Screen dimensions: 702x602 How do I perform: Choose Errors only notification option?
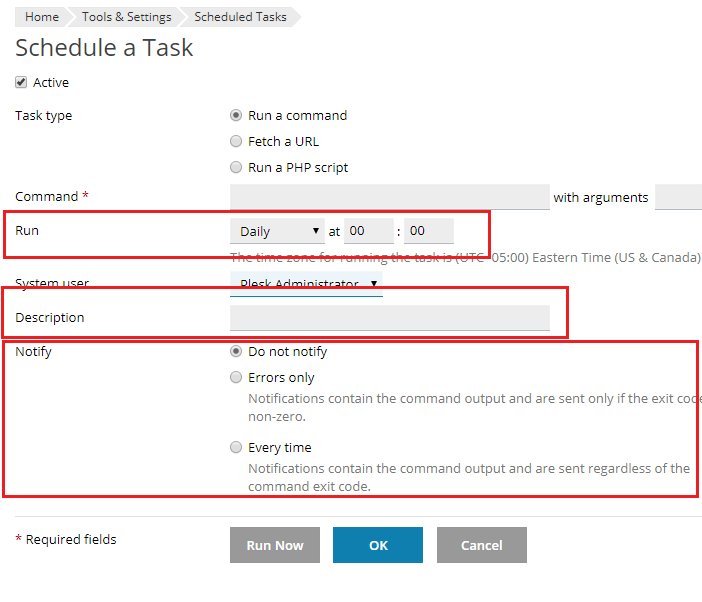[236, 377]
